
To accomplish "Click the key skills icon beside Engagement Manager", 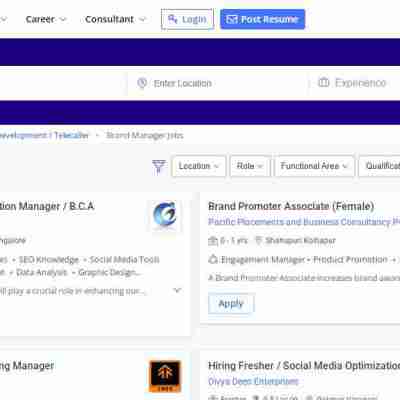I will pyautogui.click(x=213, y=259).
